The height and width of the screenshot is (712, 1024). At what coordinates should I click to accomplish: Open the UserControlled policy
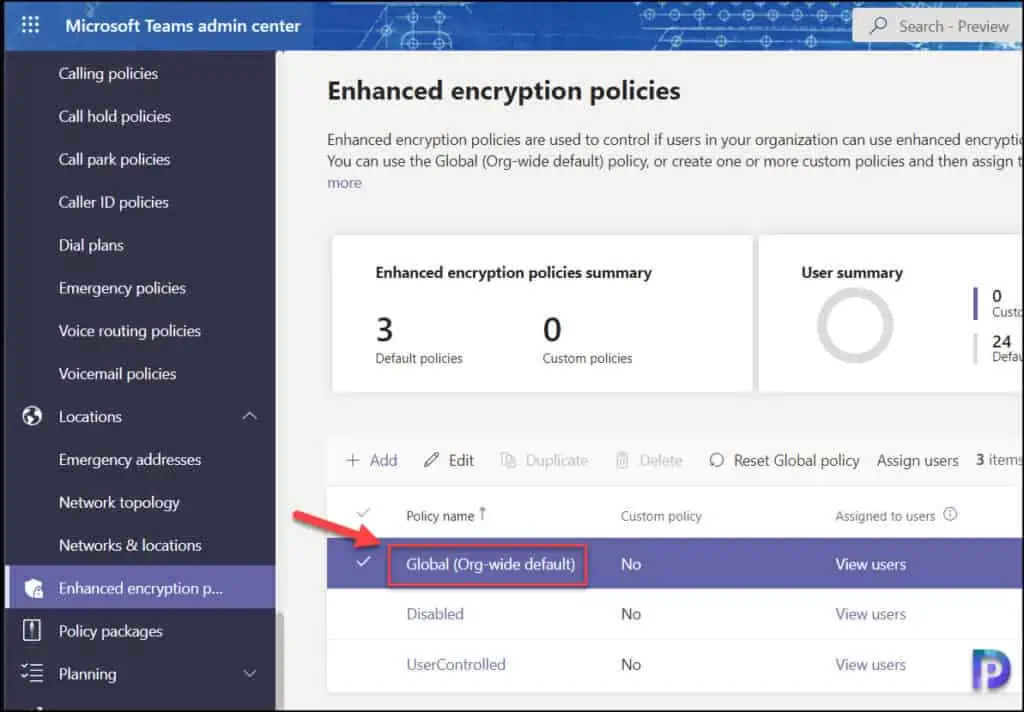pyautogui.click(x=456, y=664)
